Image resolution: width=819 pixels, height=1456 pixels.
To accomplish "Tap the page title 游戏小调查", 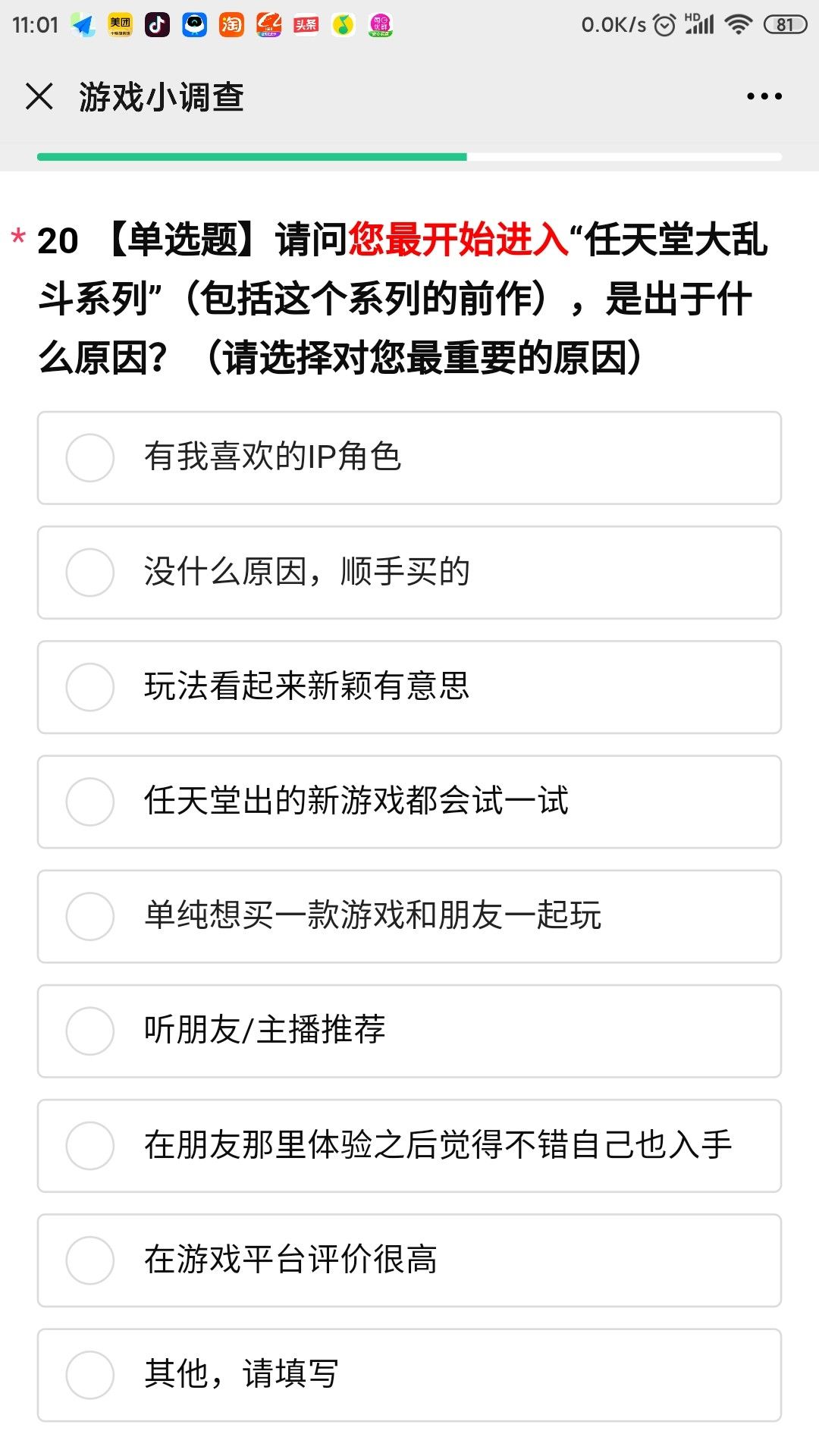I will coord(161,97).
